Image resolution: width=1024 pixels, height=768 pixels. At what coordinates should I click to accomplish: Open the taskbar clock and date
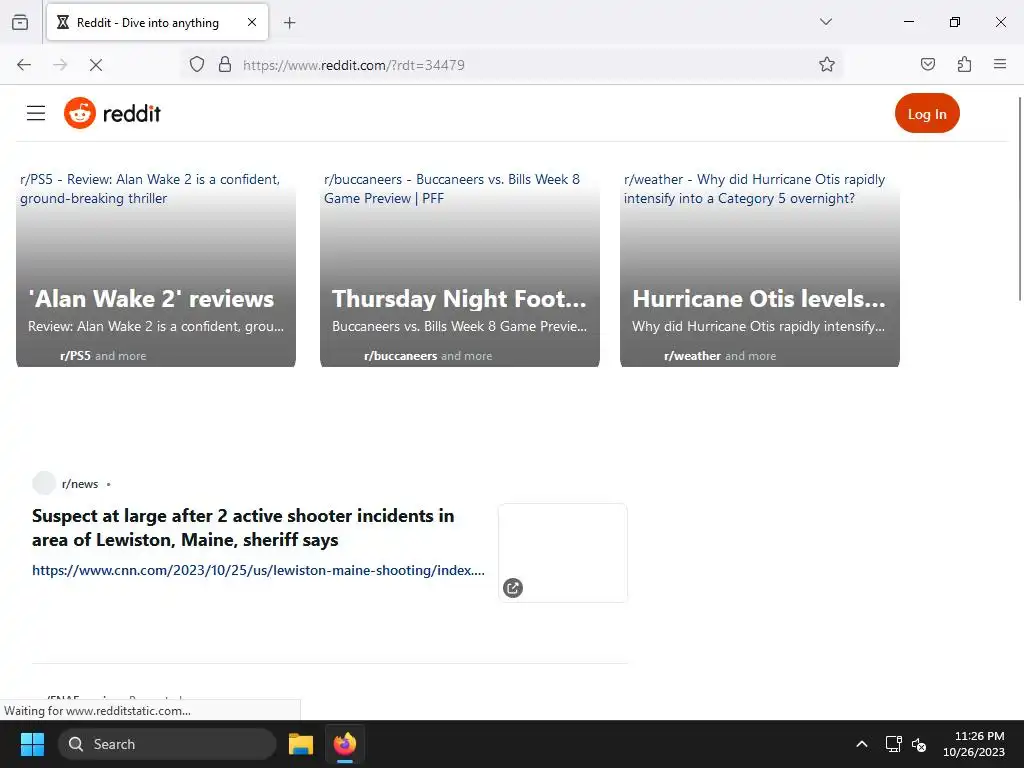(974, 744)
